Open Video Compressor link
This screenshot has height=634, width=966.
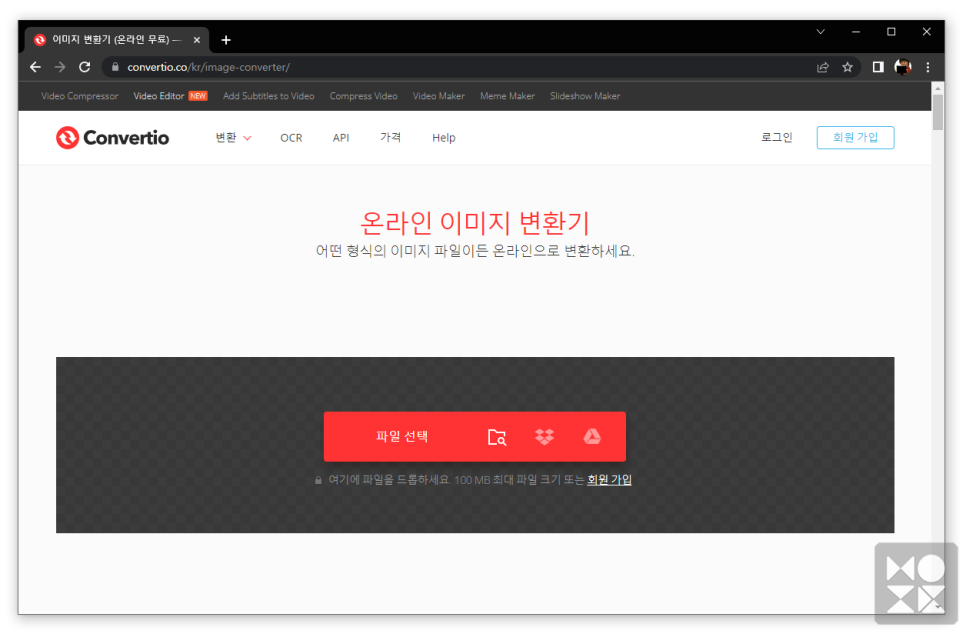pyautogui.click(x=79, y=96)
